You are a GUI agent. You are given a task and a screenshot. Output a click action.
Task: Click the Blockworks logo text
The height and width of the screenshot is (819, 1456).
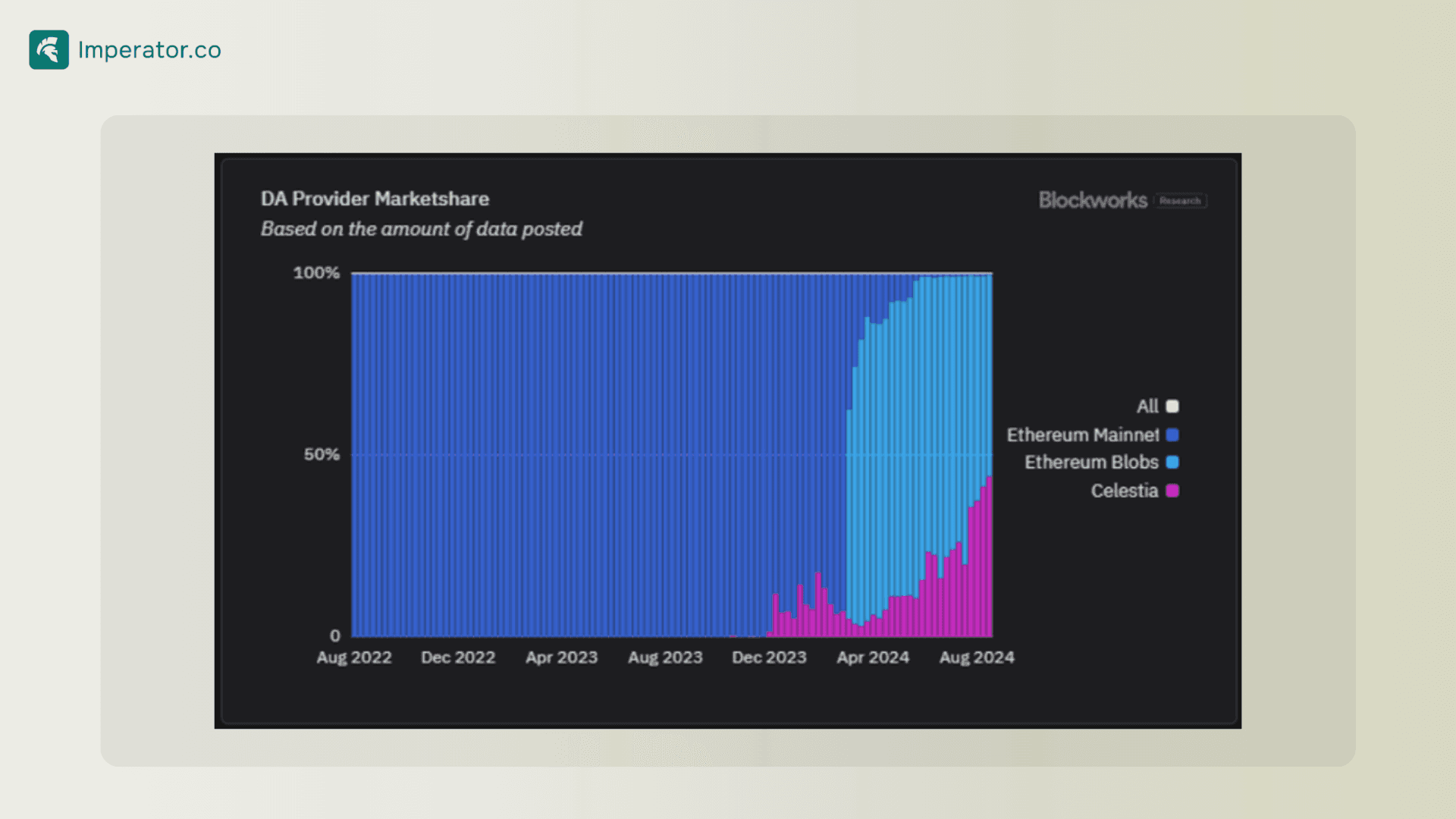(1093, 200)
